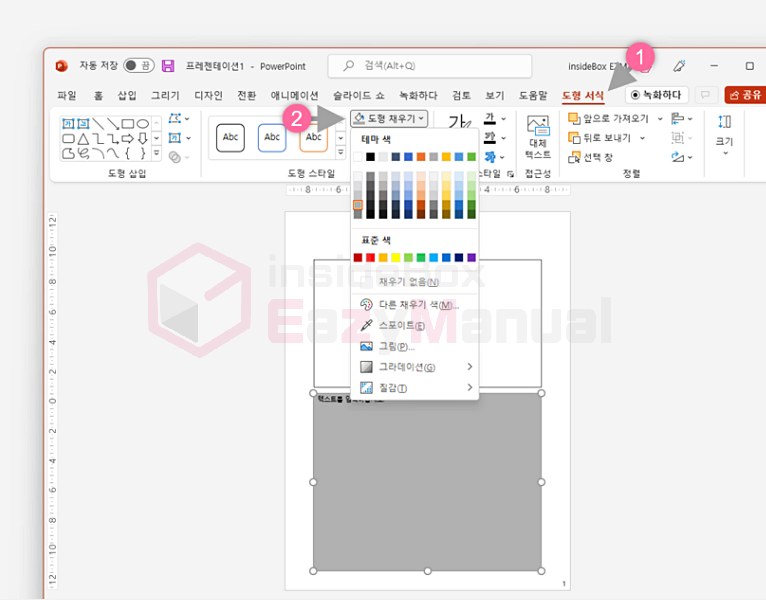Open the Alt Text (대체 텍스트) button
The width and height of the screenshot is (766, 600).
tap(538, 137)
